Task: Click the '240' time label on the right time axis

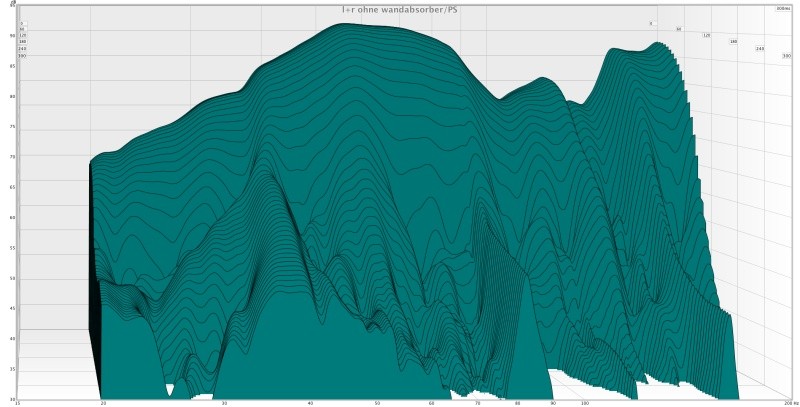Action: [x=760, y=48]
